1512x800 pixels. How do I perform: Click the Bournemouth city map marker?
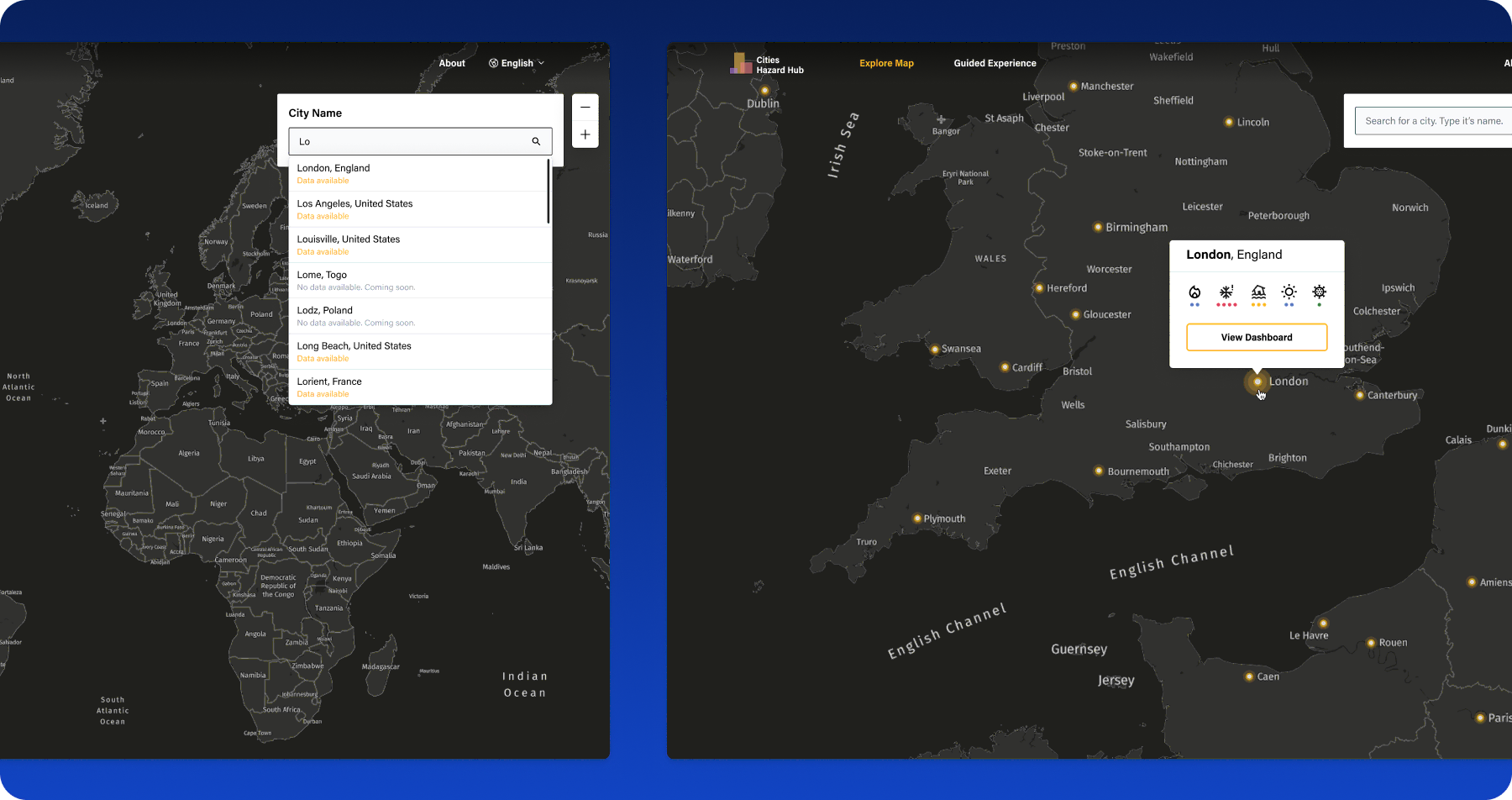1099,471
